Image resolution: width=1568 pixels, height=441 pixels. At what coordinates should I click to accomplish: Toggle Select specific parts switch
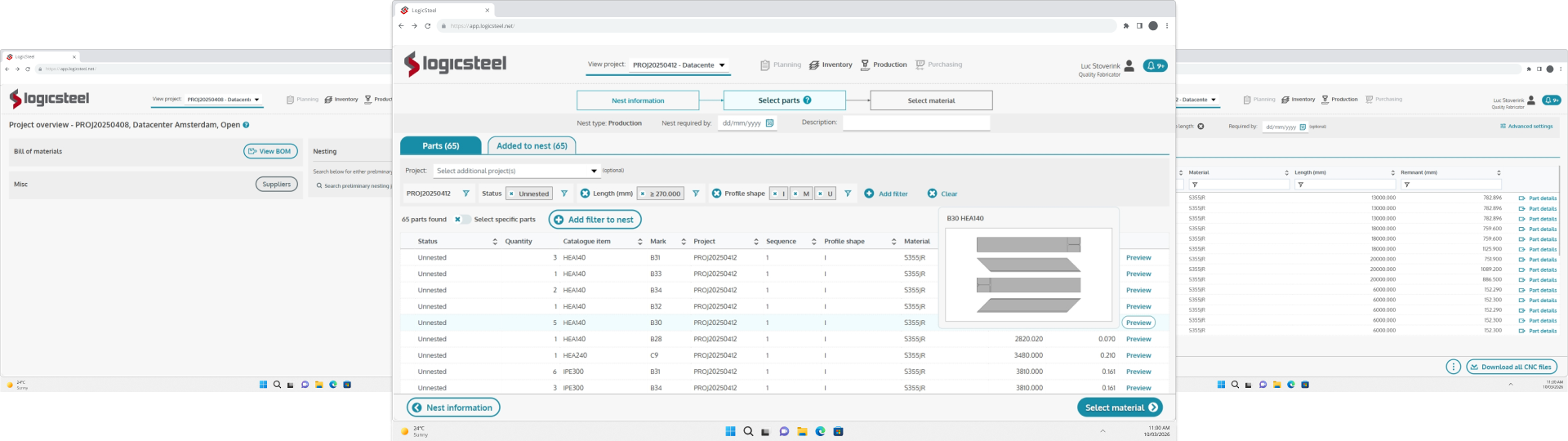pyautogui.click(x=462, y=219)
